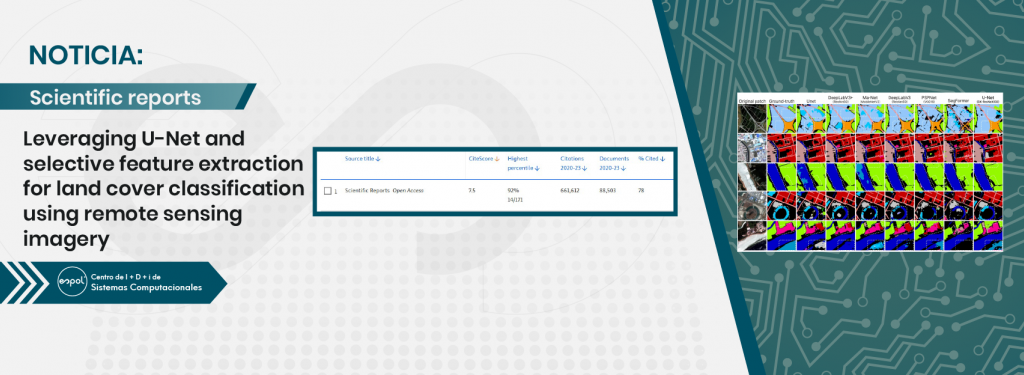This screenshot has width=1024, height=375.
Task: Select the SegFormer column top segmentation map
Action: 959,118
